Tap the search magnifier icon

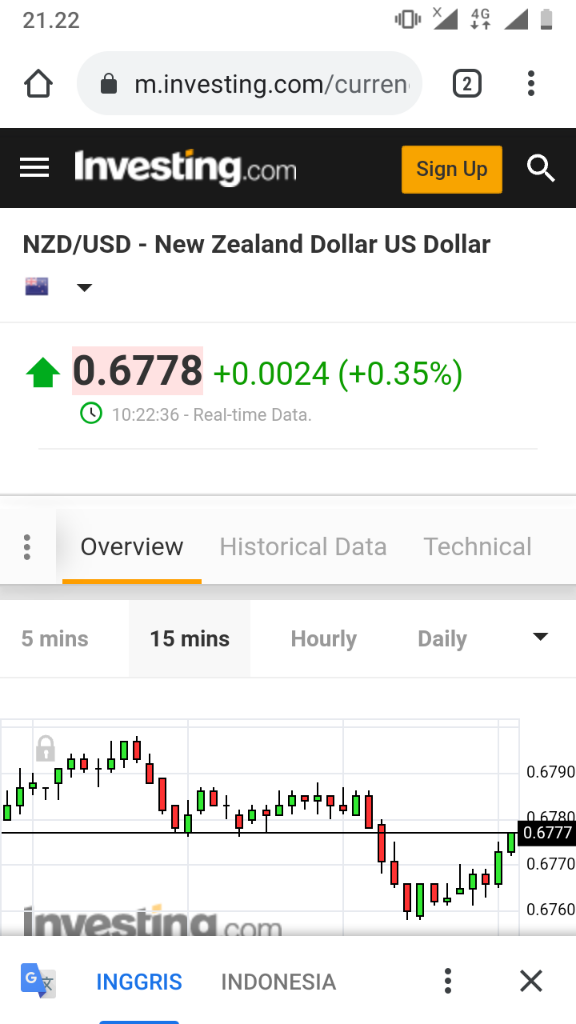click(541, 168)
